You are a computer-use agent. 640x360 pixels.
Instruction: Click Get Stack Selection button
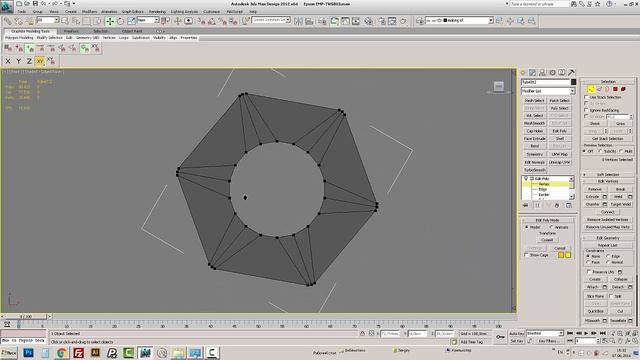[607, 139]
